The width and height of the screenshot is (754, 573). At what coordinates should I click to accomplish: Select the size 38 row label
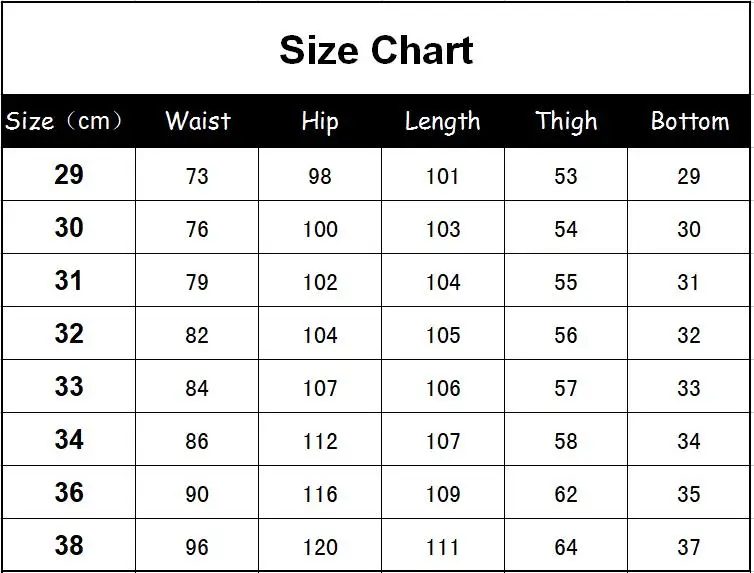point(69,545)
